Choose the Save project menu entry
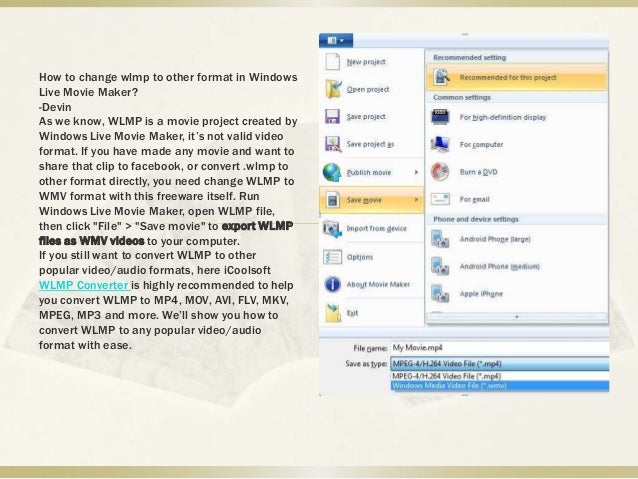Image resolution: width=638 pixels, height=479 pixels. pos(371,116)
